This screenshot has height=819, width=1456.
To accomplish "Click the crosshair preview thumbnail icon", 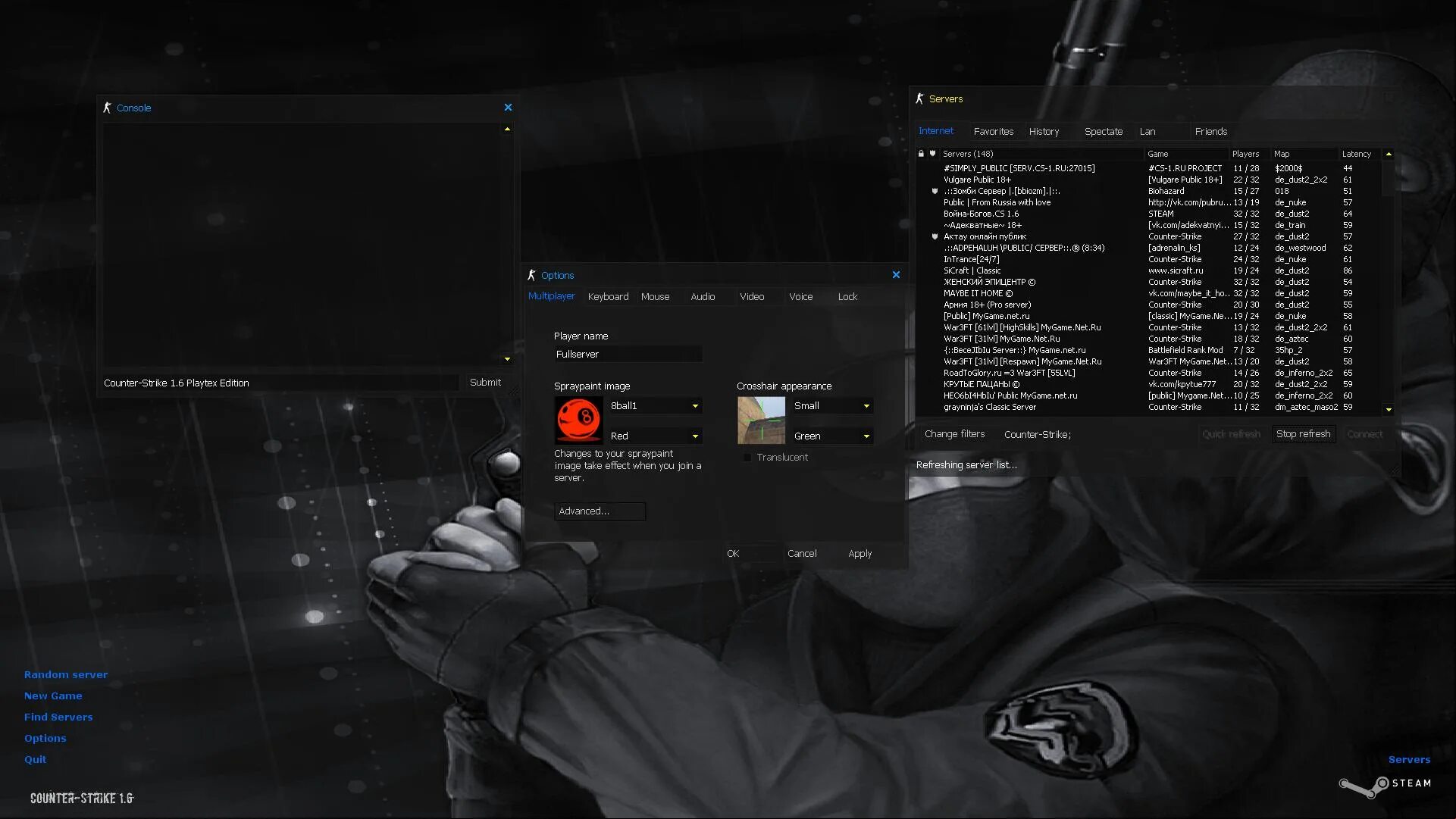I will pos(760,419).
